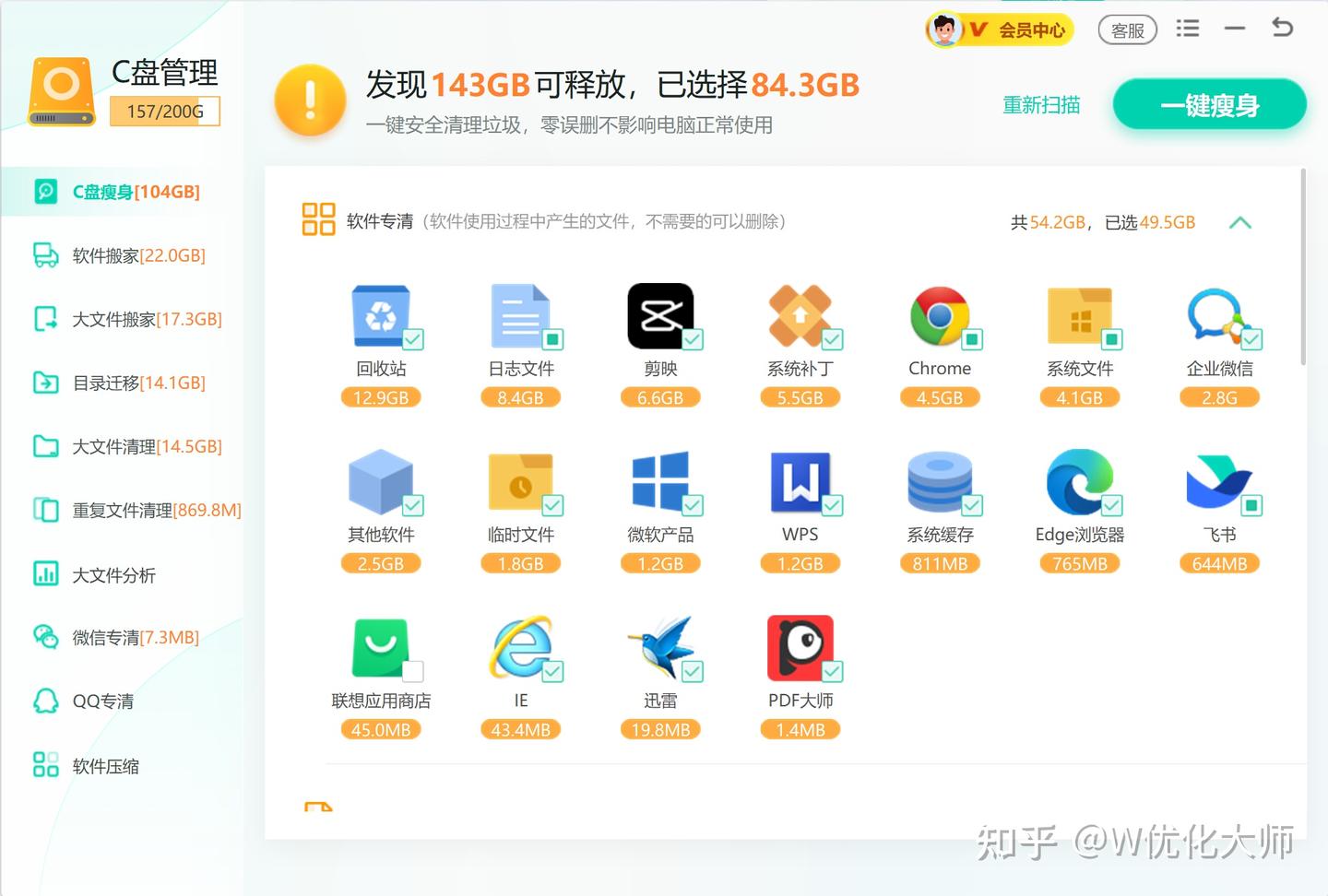Click the 12.9GB size badge under 回收站
1328x896 pixels.
pos(381,397)
